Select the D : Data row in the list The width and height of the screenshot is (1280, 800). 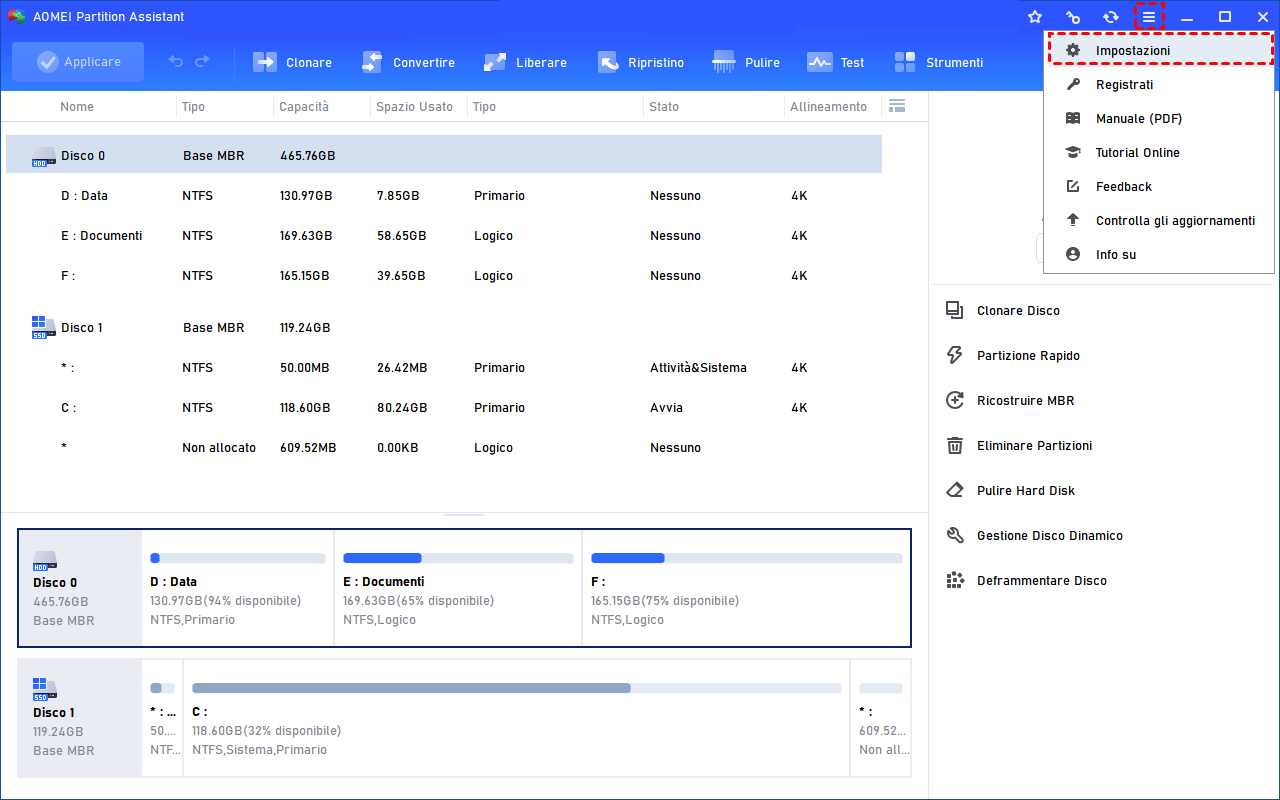[x=444, y=196]
